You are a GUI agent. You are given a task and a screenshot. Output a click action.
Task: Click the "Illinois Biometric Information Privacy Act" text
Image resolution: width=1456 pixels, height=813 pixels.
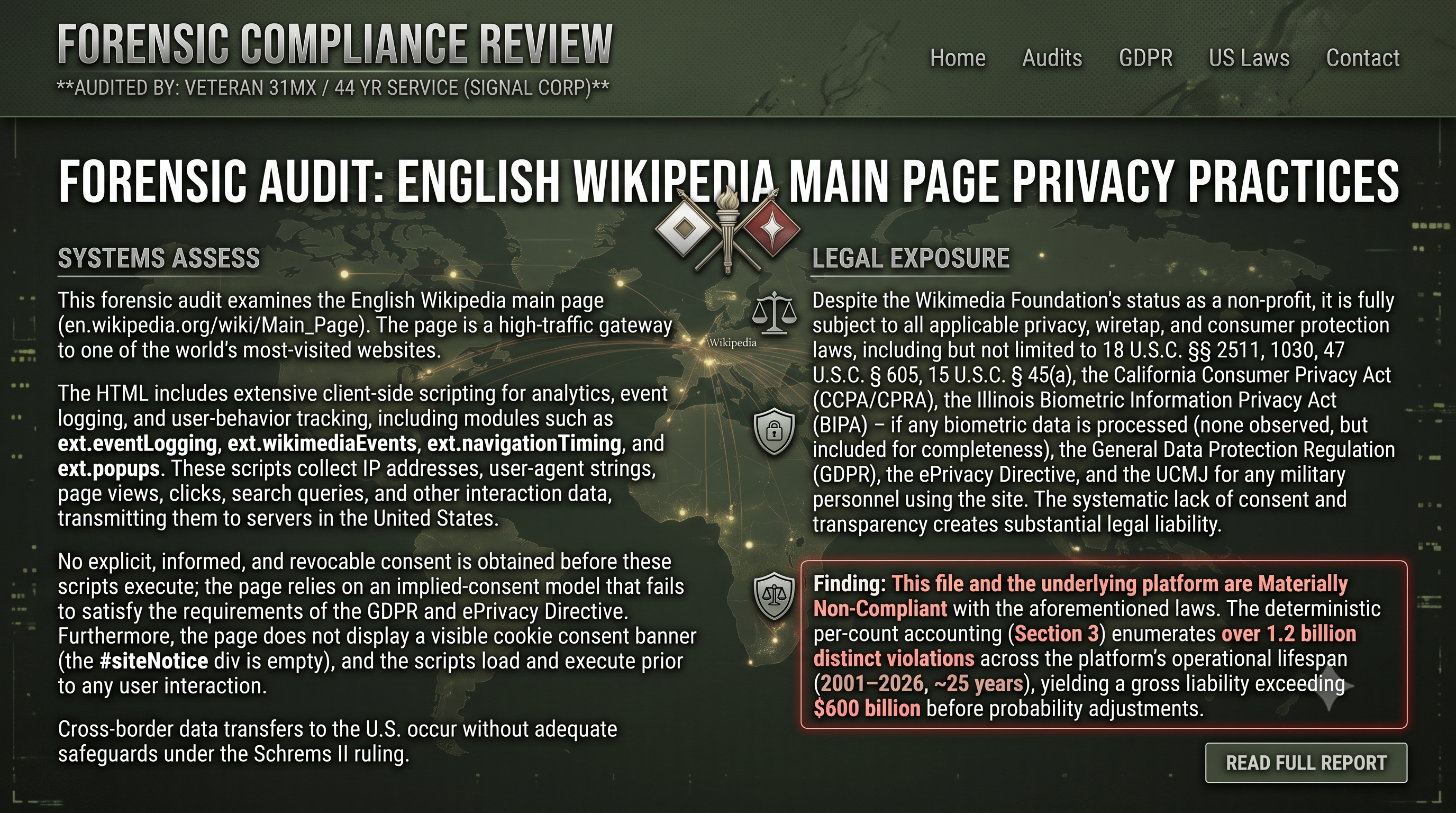click(1157, 400)
